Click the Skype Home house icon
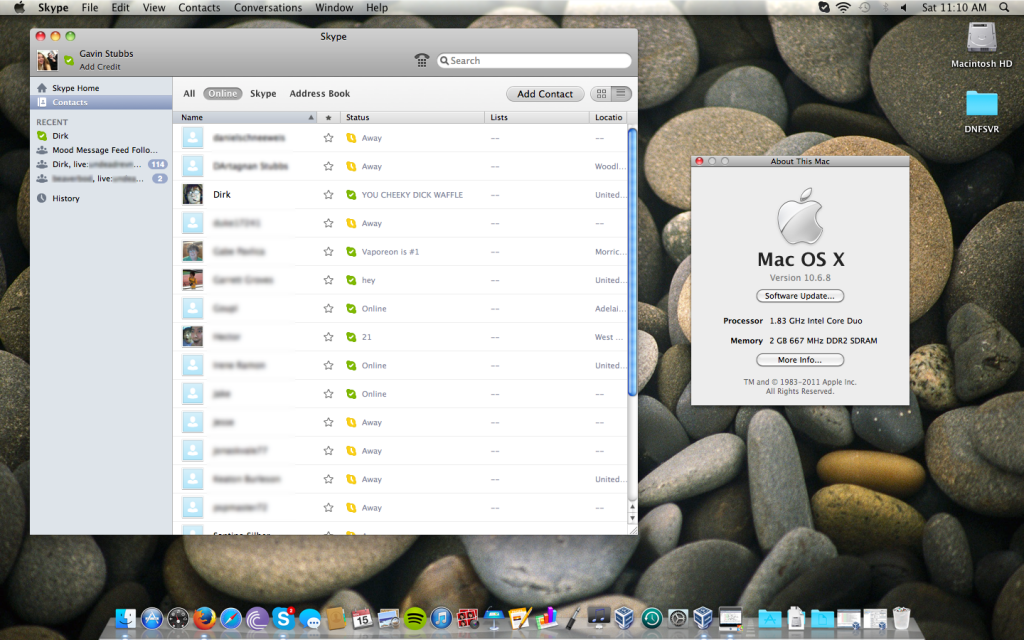Image resolution: width=1024 pixels, height=640 pixels. (42, 88)
